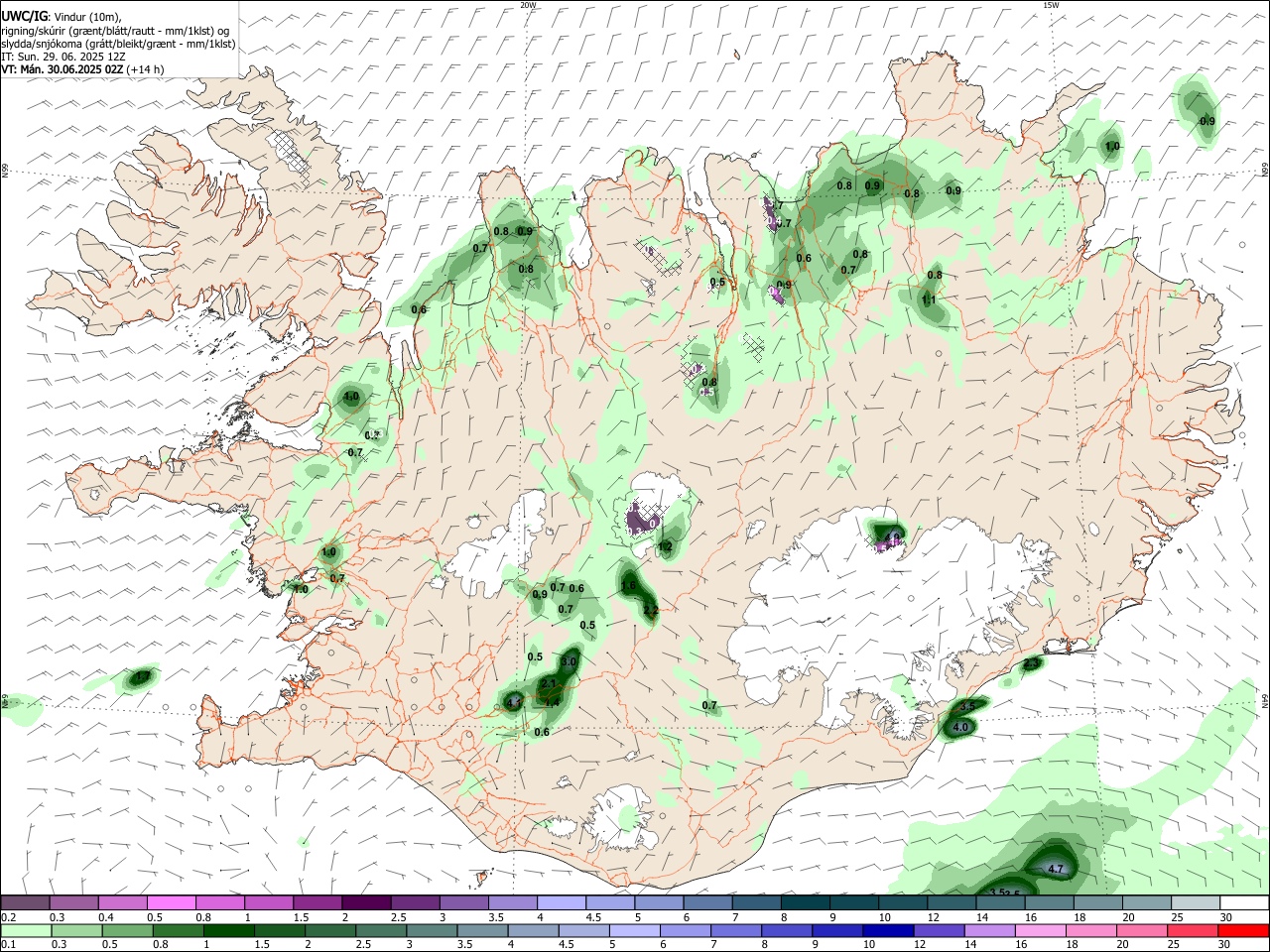Click the '1.6' rainfall value on the map
The width and height of the screenshot is (1270, 952).
tap(628, 586)
